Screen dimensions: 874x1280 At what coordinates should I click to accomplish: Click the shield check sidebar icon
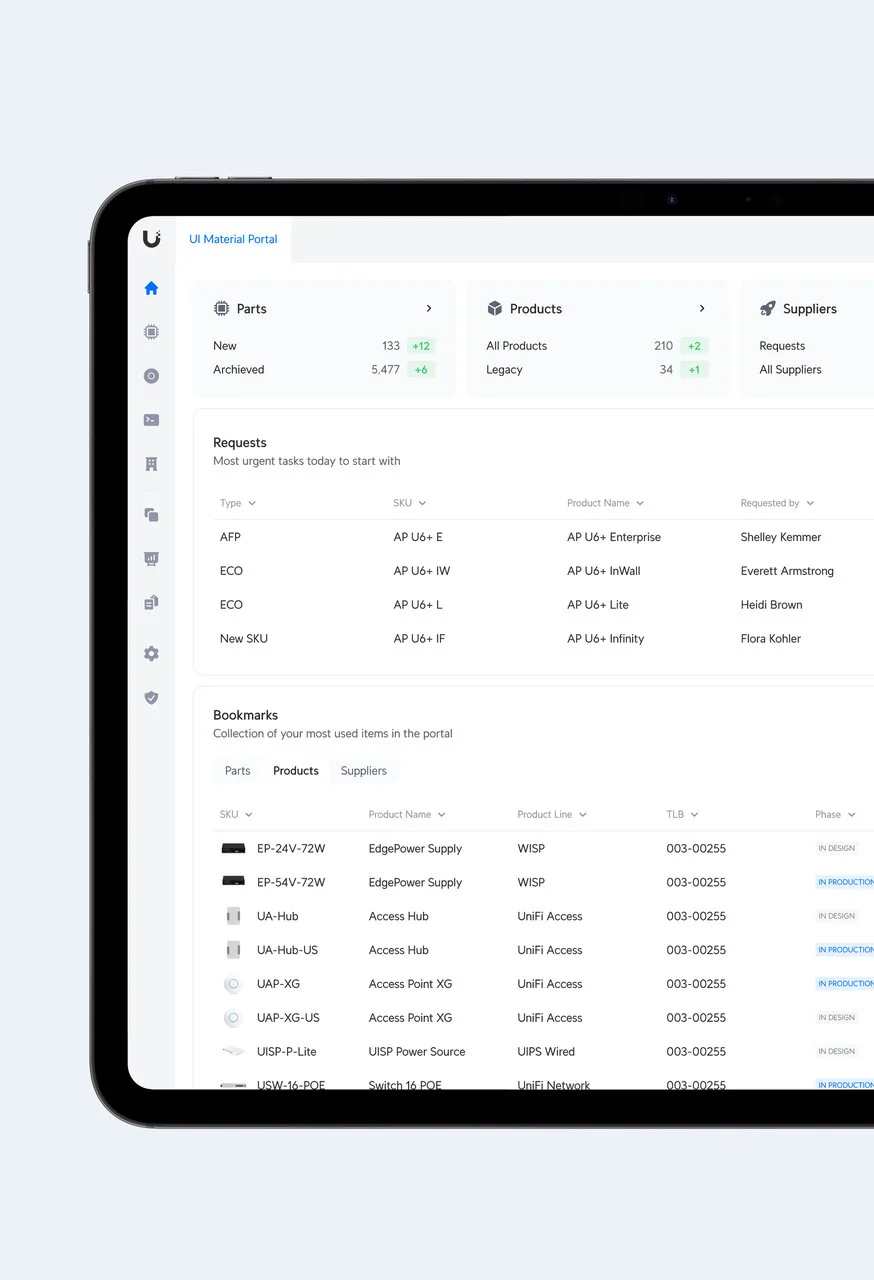click(x=151, y=698)
